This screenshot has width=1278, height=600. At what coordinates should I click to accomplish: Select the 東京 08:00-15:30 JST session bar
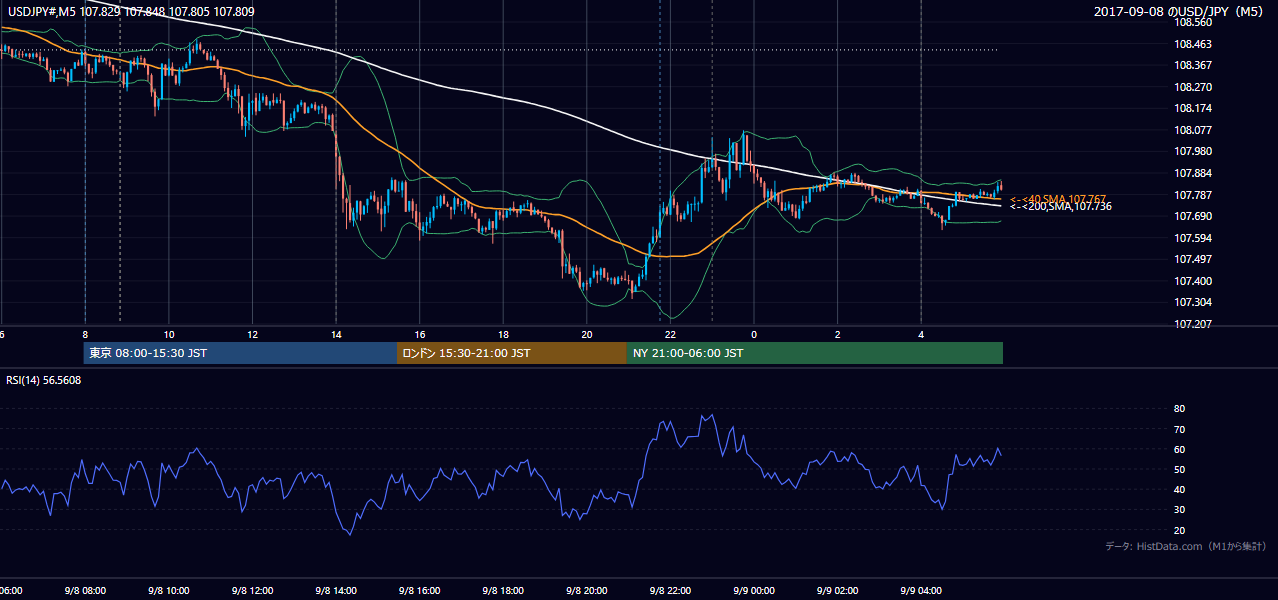(x=240, y=353)
